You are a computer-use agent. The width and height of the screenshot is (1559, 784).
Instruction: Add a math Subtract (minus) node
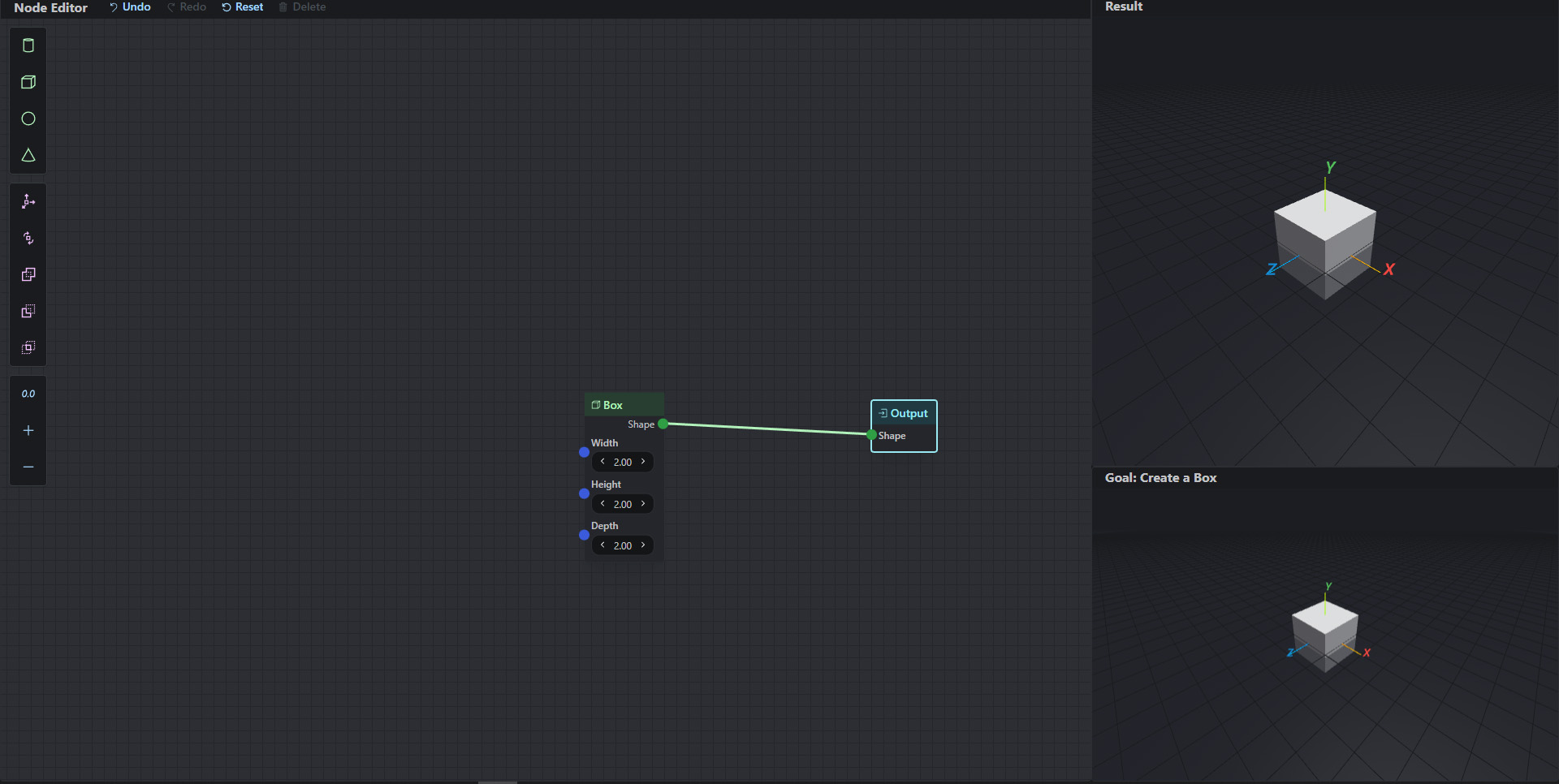click(28, 467)
